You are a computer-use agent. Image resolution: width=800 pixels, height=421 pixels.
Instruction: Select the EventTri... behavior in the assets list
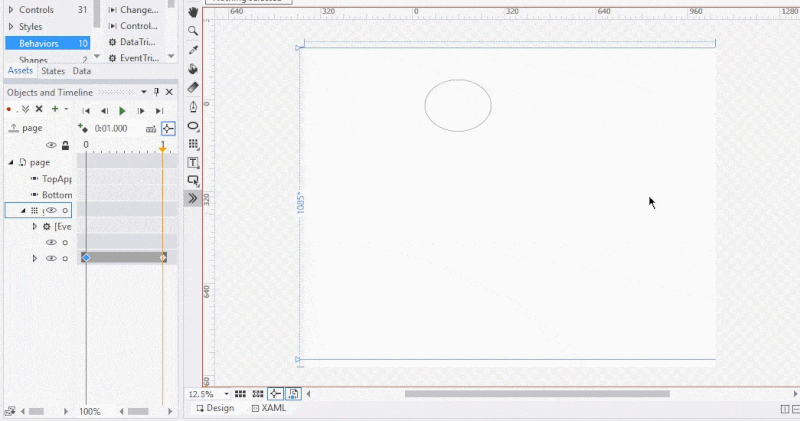click(135, 58)
